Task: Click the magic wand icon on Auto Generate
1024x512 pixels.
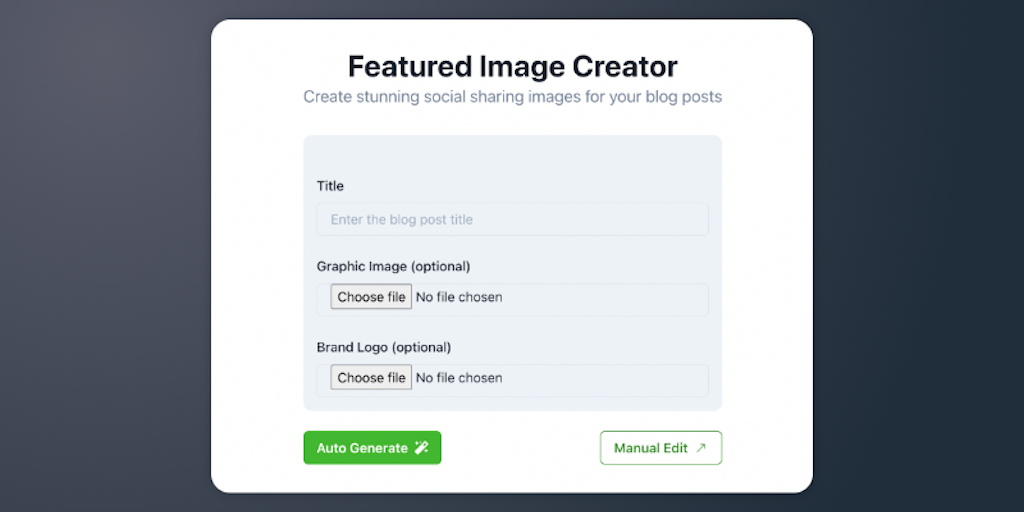Action: [x=422, y=448]
